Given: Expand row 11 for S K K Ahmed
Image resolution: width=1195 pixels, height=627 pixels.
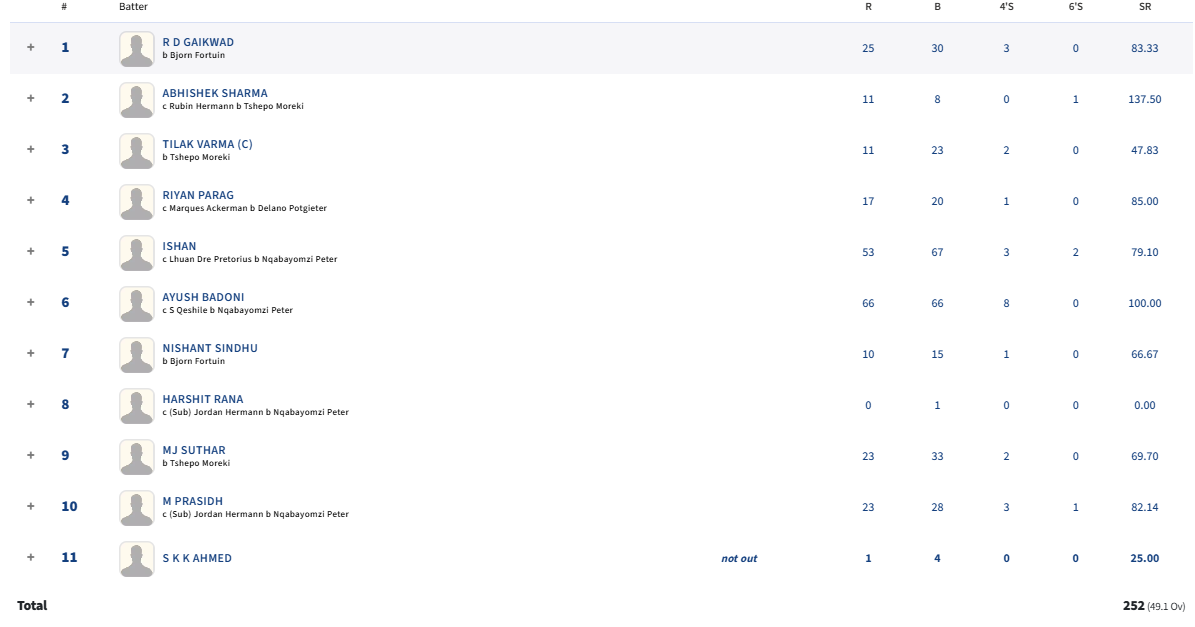Looking at the screenshot, I should pos(30,557).
